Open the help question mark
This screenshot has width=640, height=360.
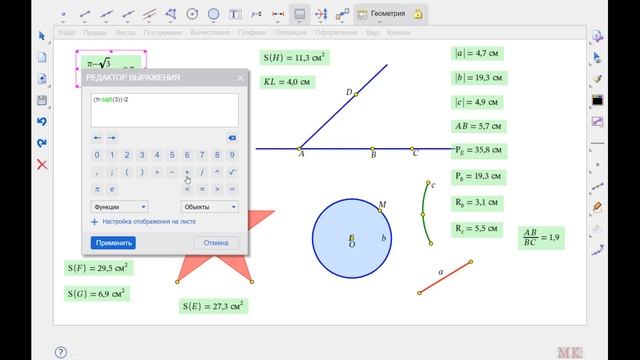click(x=60, y=352)
